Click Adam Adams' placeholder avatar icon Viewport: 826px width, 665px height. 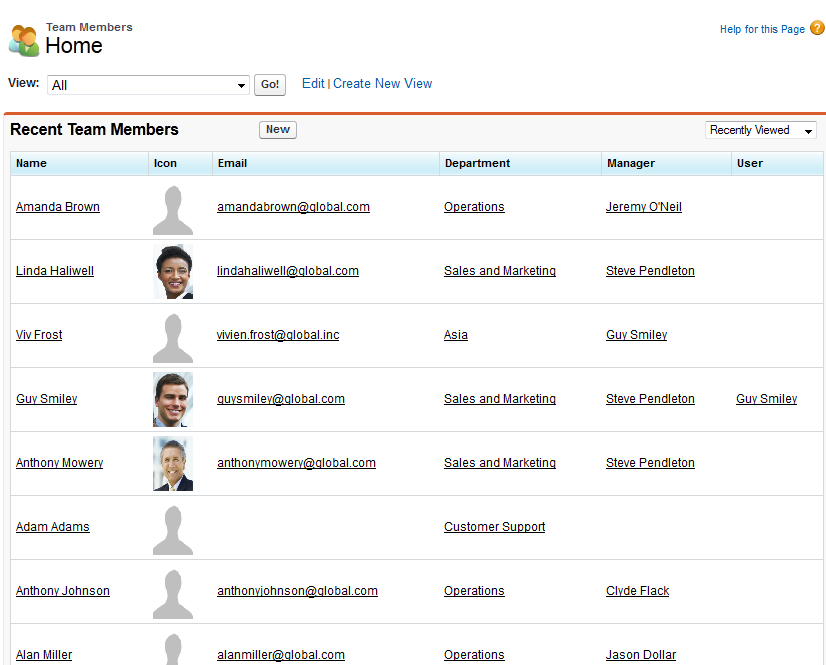(x=173, y=530)
